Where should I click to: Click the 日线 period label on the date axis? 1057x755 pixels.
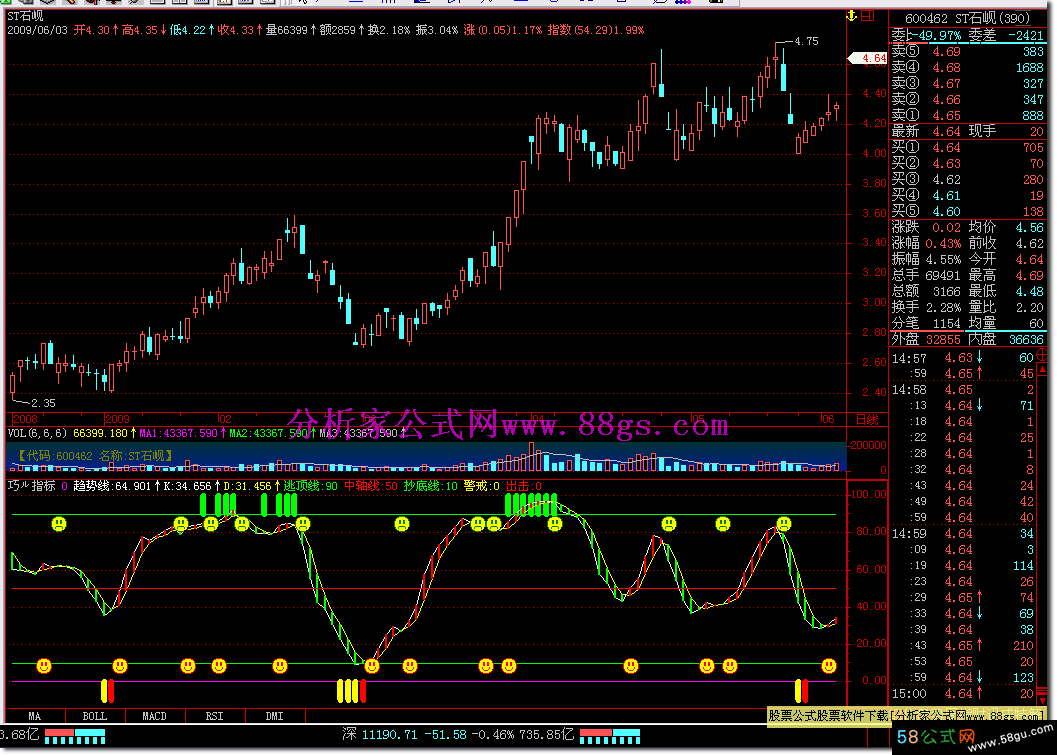[867, 419]
